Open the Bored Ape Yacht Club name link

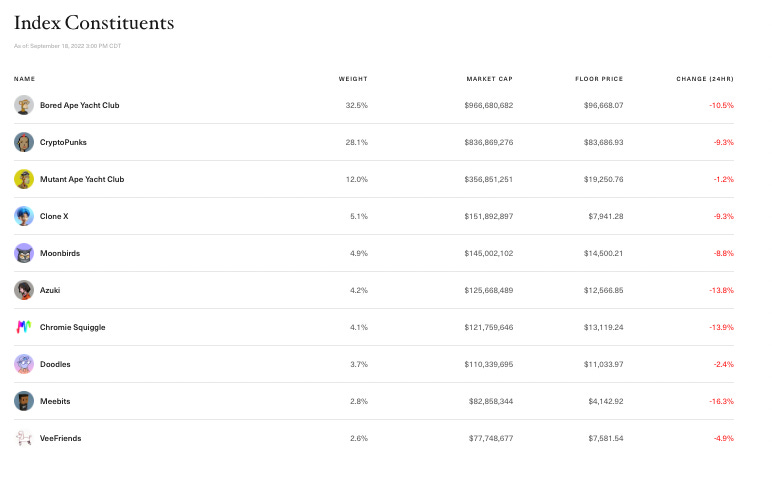pyautogui.click(x=80, y=105)
